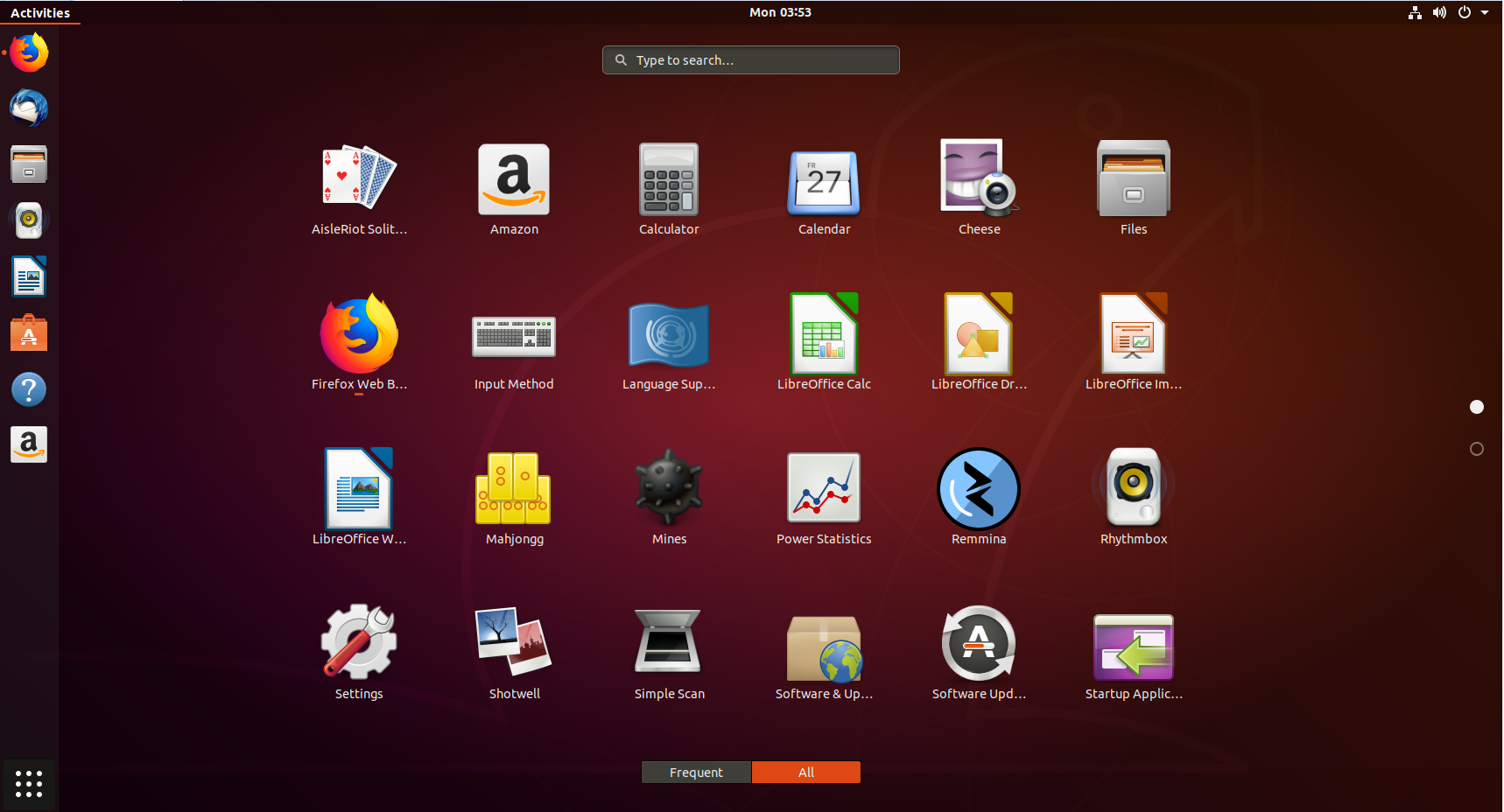Launch Firefox Web Browser from the grid

click(x=359, y=333)
